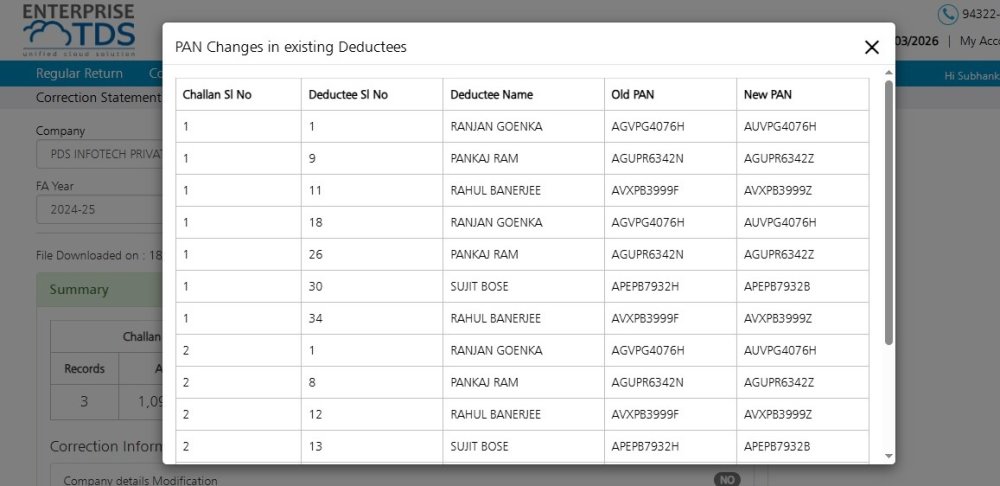Open the Company dropdown

[x=98, y=155]
